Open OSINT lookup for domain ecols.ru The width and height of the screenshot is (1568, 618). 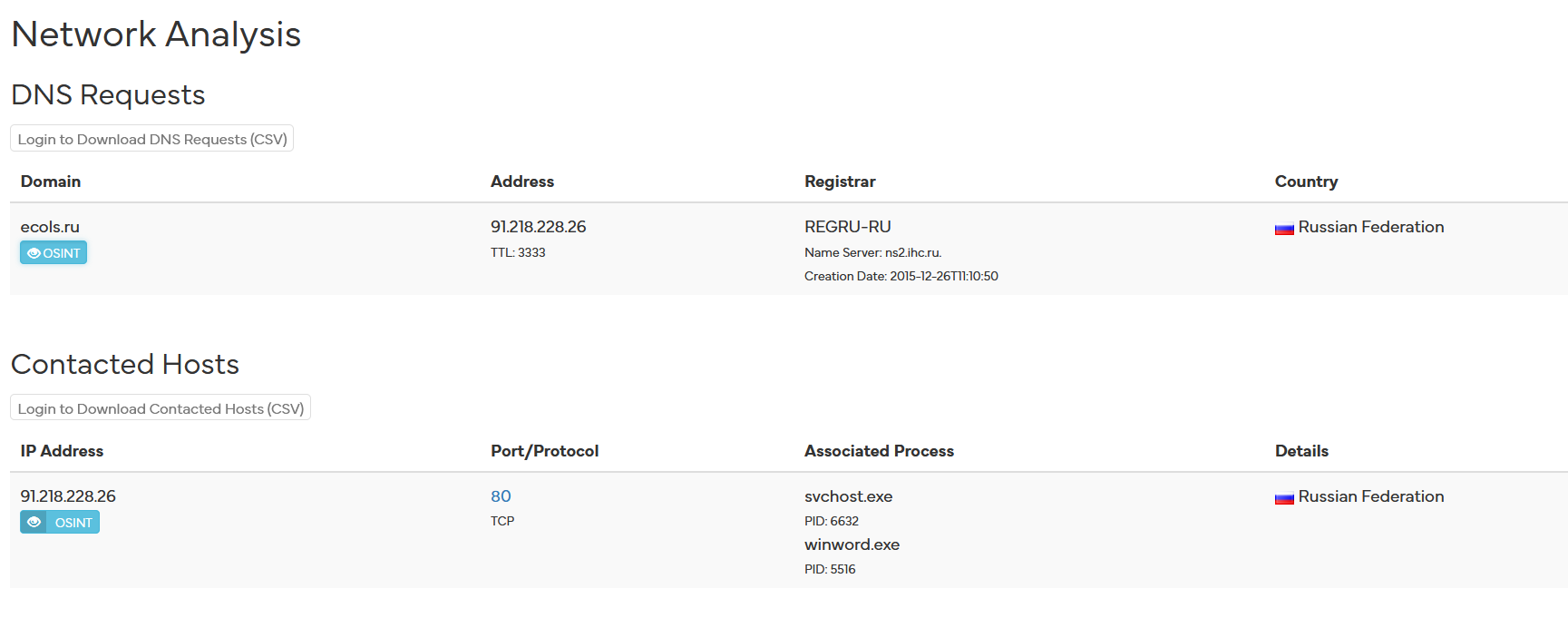point(53,252)
